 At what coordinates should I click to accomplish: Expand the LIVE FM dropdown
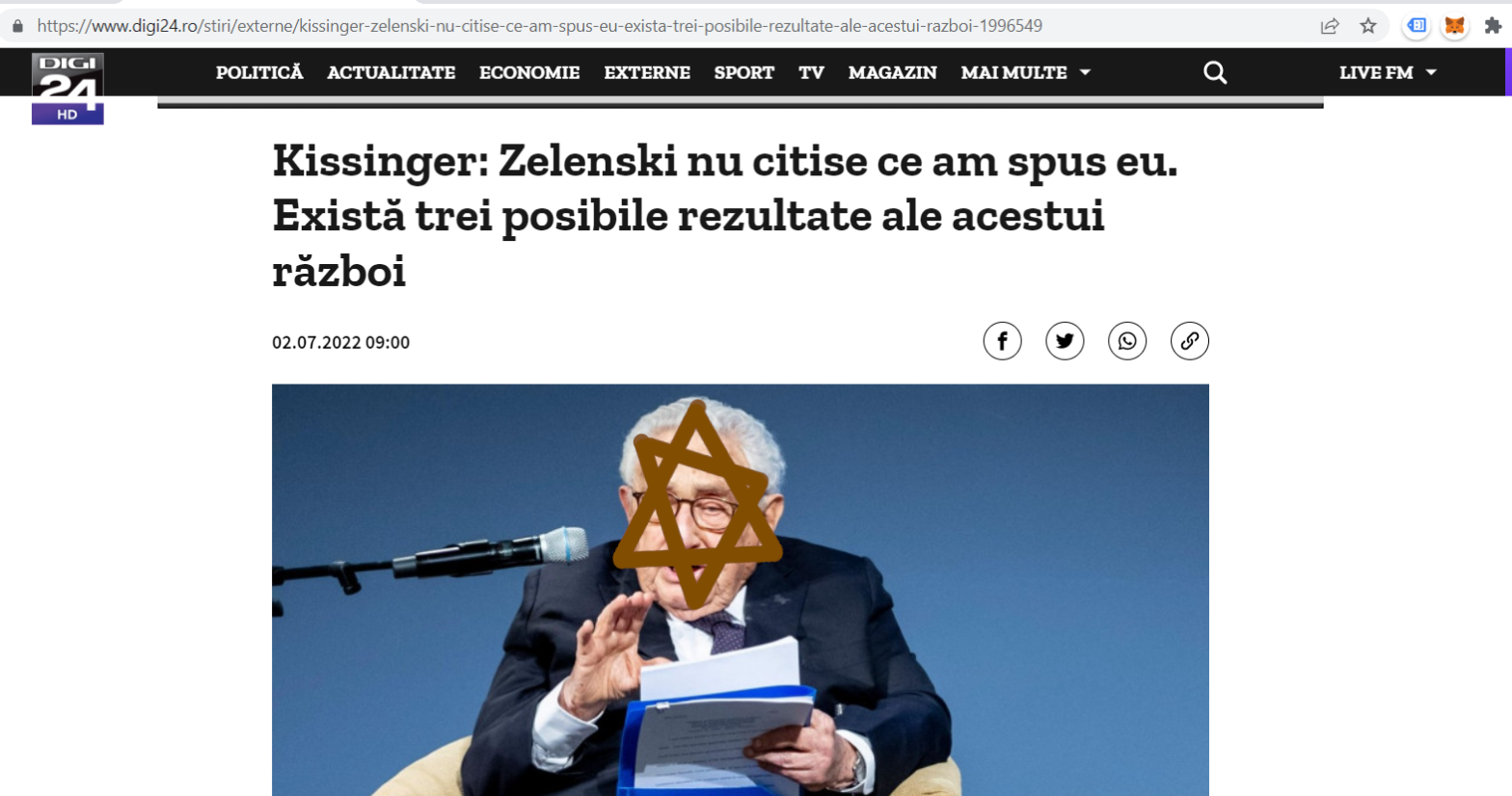(1388, 72)
